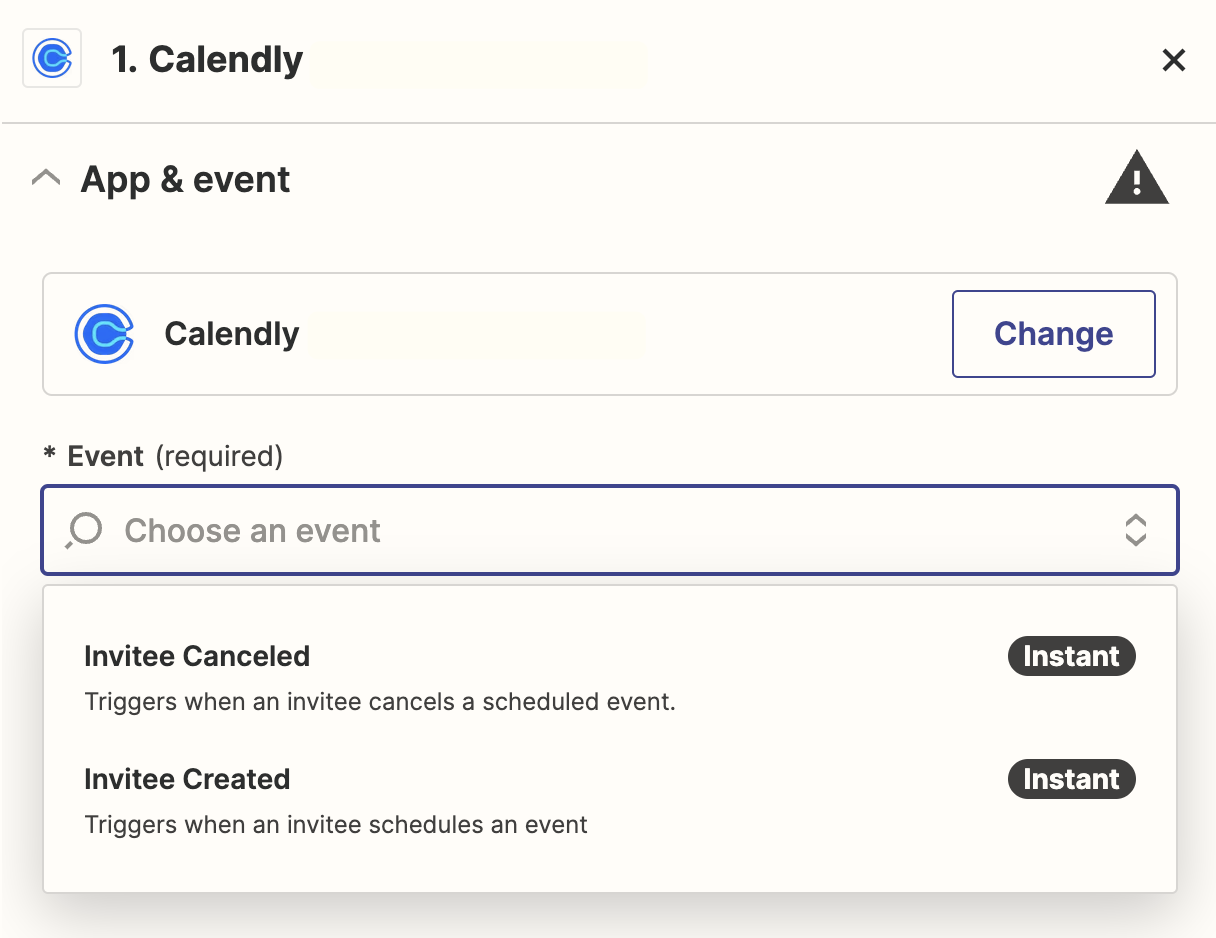Click the Calendly app name in the card
1216x938 pixels.
click(232, 334)
